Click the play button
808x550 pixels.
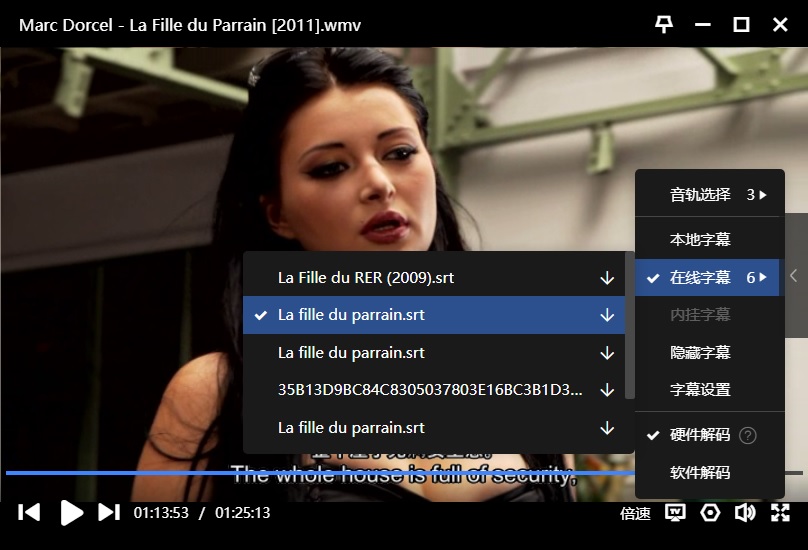click(x=71, y=513)
